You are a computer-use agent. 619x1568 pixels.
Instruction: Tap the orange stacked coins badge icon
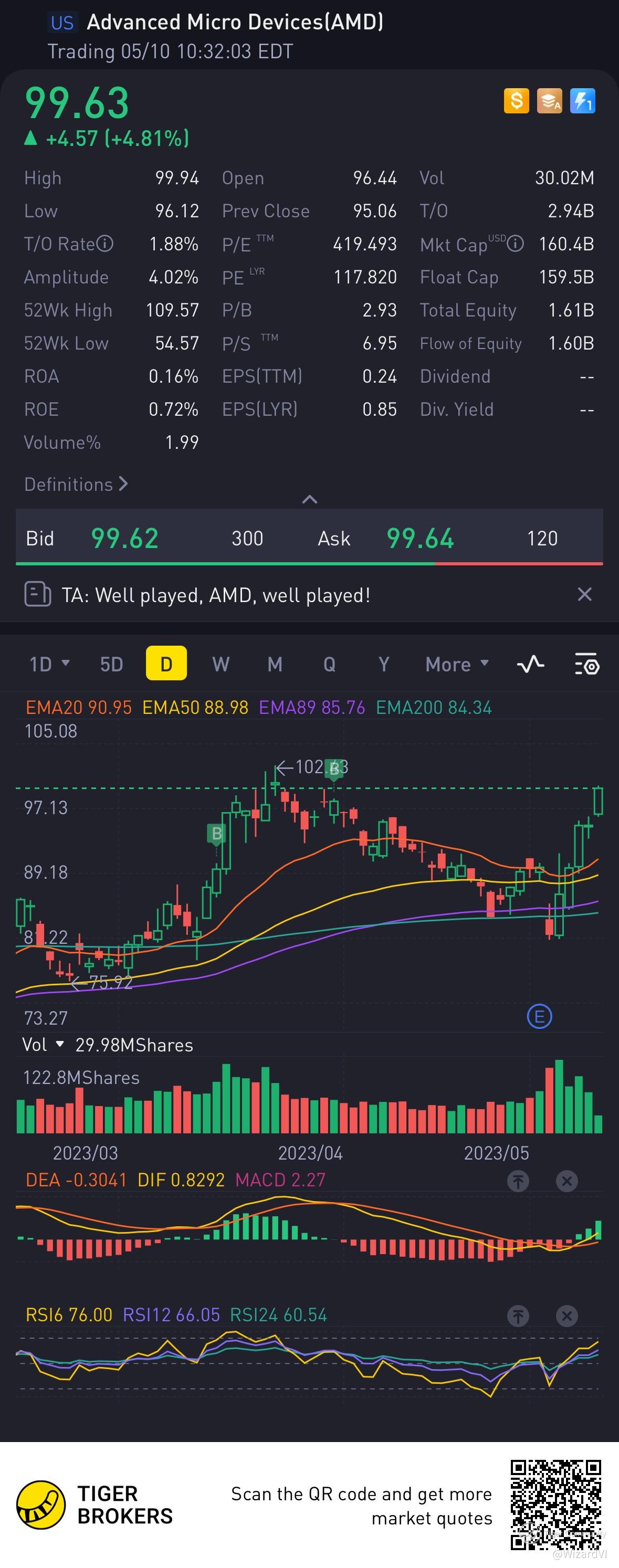(550, 101)
